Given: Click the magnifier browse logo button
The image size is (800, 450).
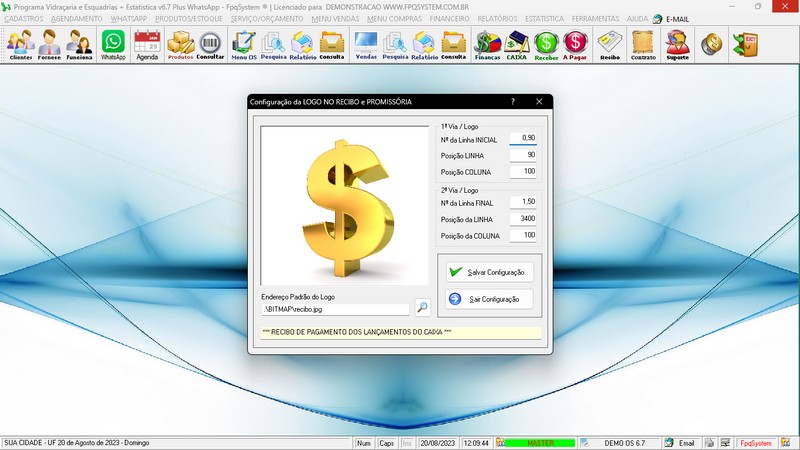Looking at the screenshot, I should click(422, 309).
